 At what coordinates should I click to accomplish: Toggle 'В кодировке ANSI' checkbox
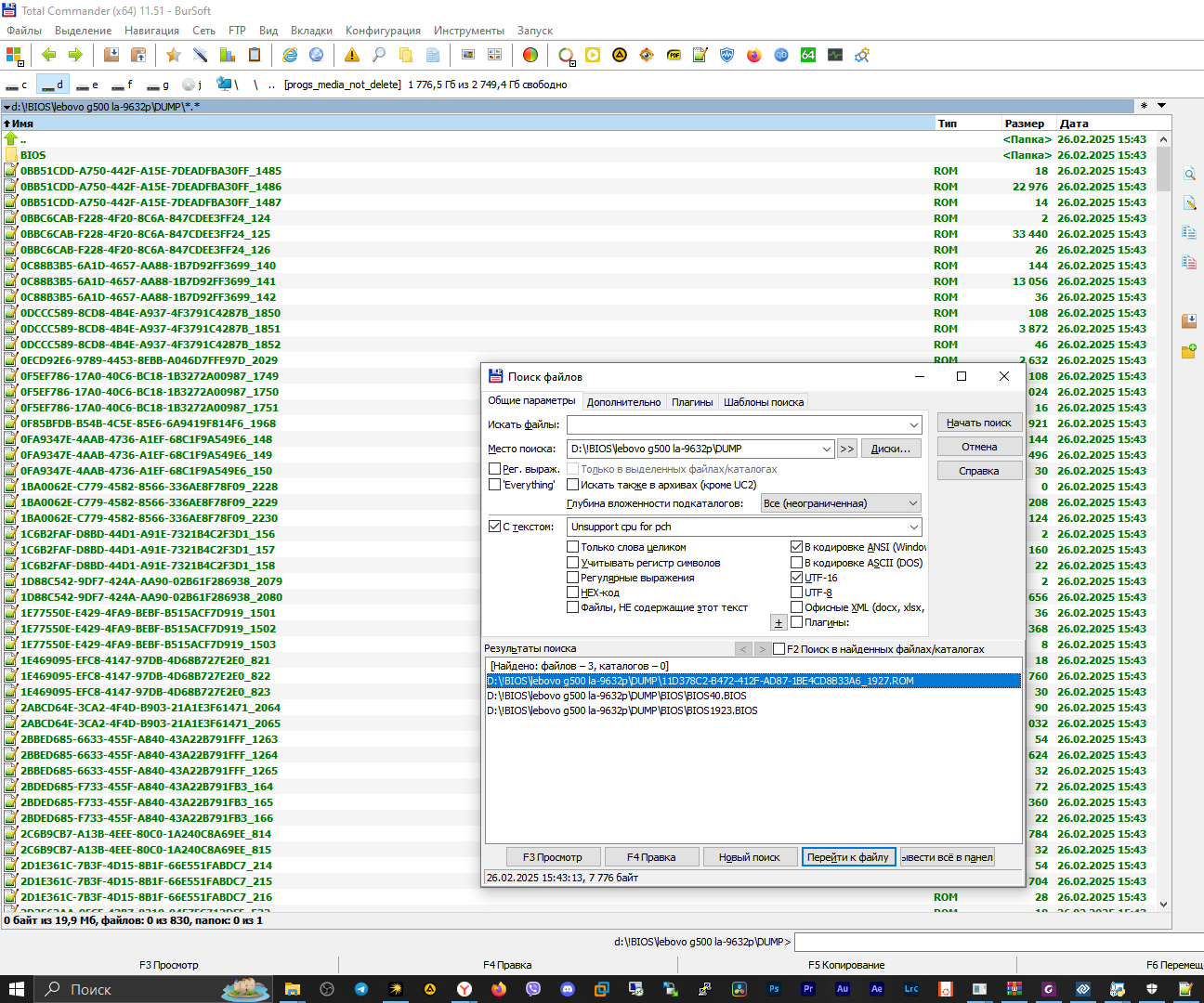[797, 547]
